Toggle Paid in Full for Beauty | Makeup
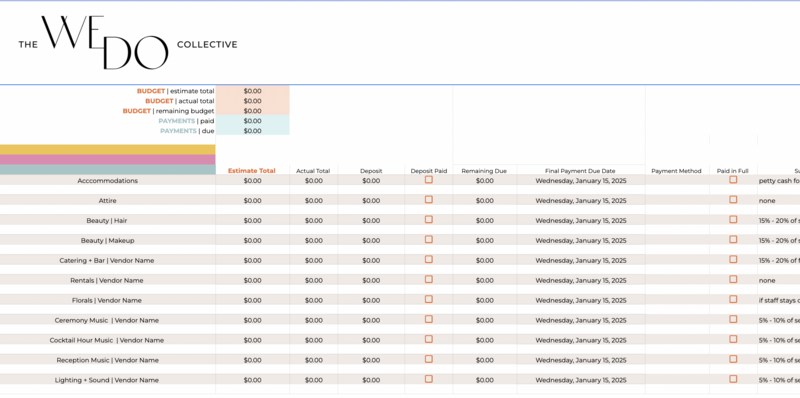Screen dimensions: 800x398 [733, 239]
